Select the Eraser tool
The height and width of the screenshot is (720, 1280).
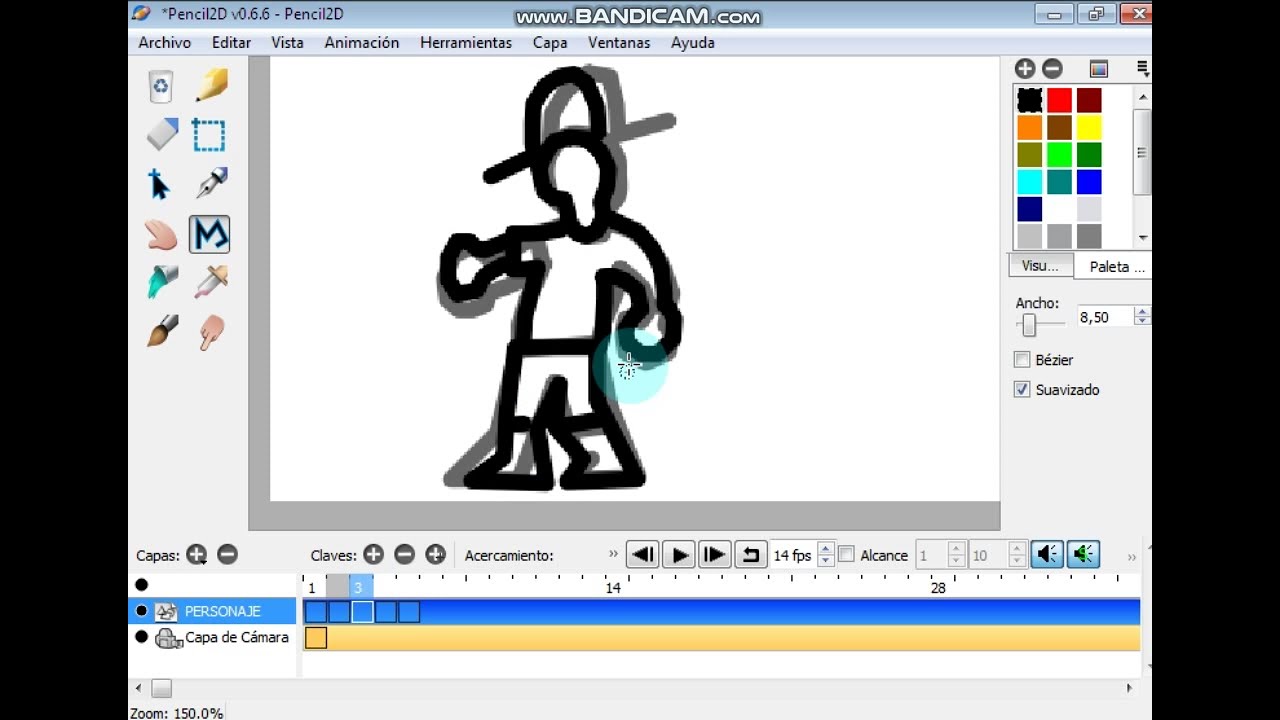coord(161,135)
